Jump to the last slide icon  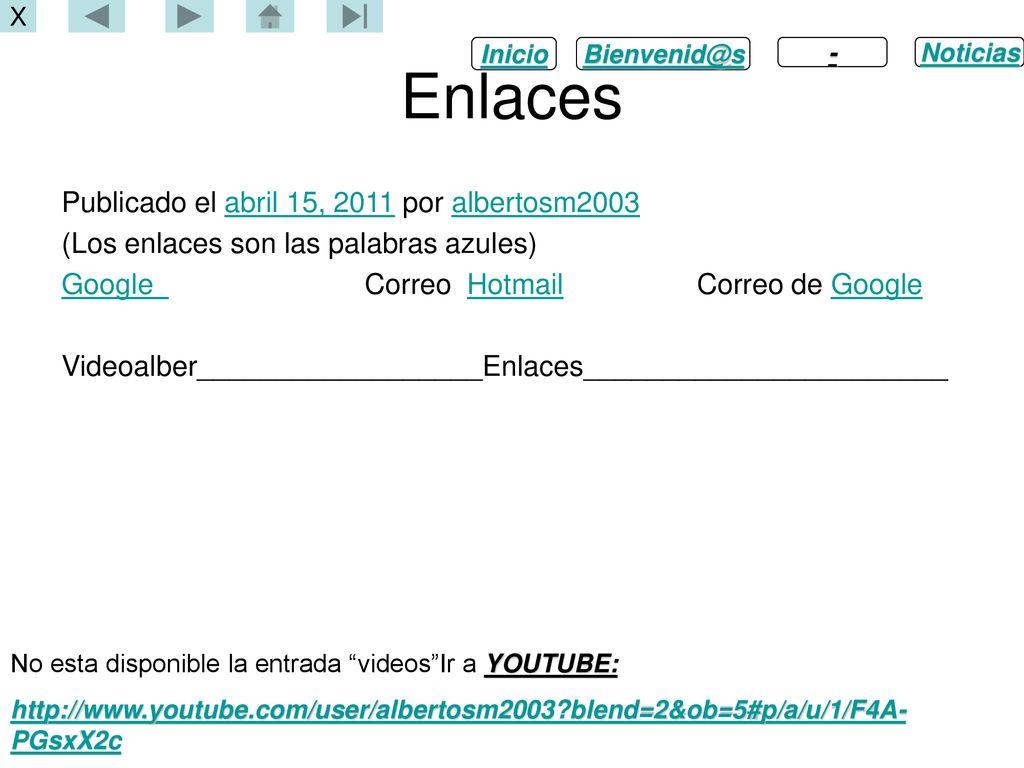[355, 16]
